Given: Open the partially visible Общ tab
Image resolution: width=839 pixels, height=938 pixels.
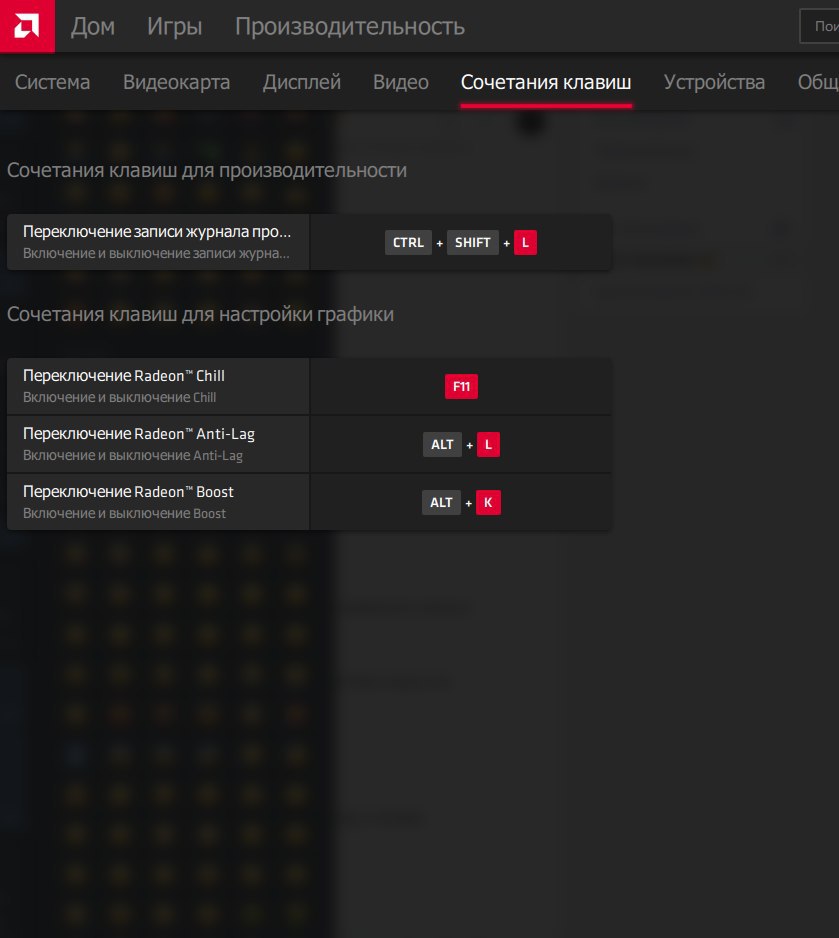Looking at the screenshot, I should coord(818,82).
